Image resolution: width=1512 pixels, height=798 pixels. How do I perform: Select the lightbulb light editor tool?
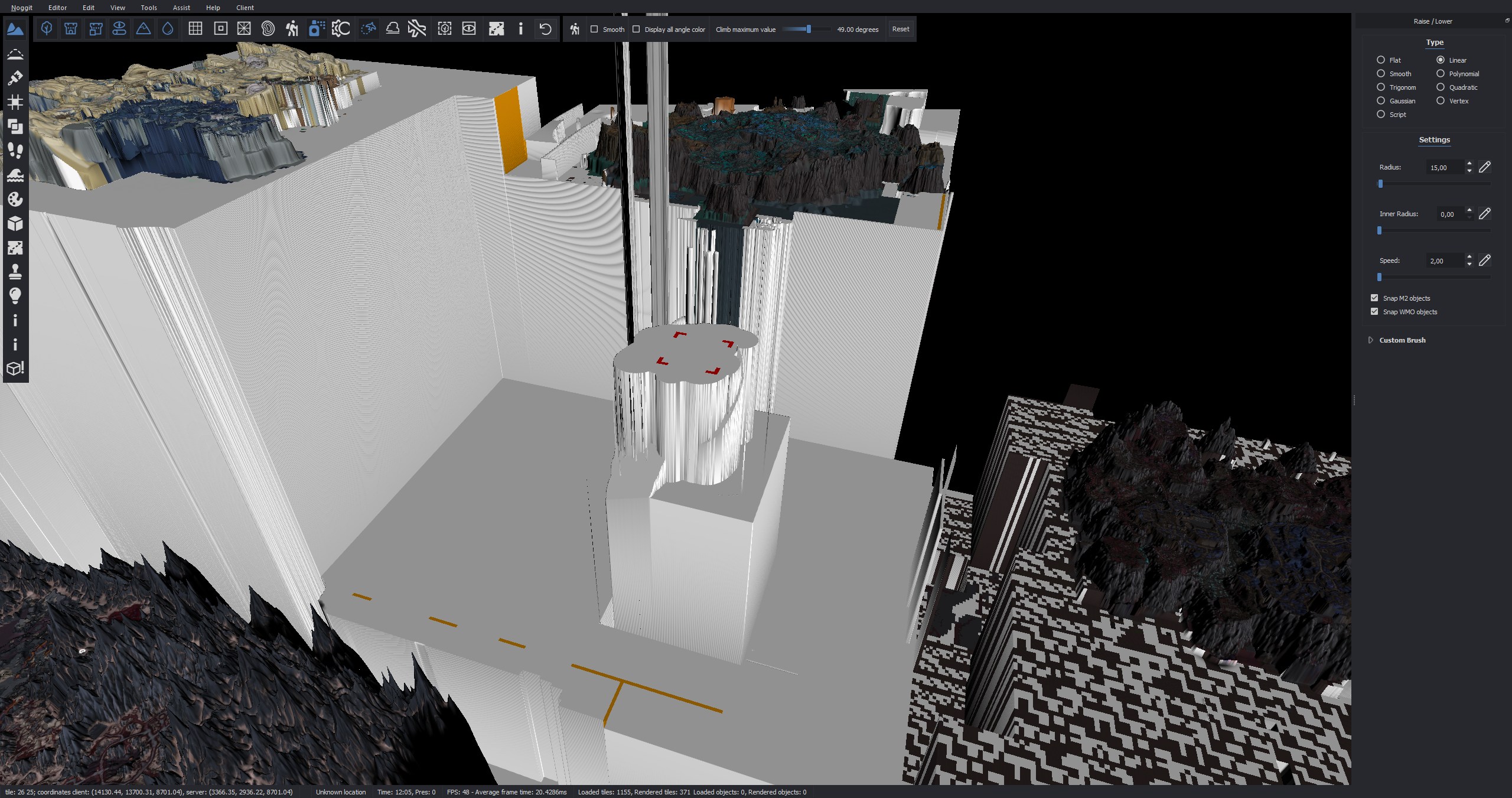[x=15, y=296]
